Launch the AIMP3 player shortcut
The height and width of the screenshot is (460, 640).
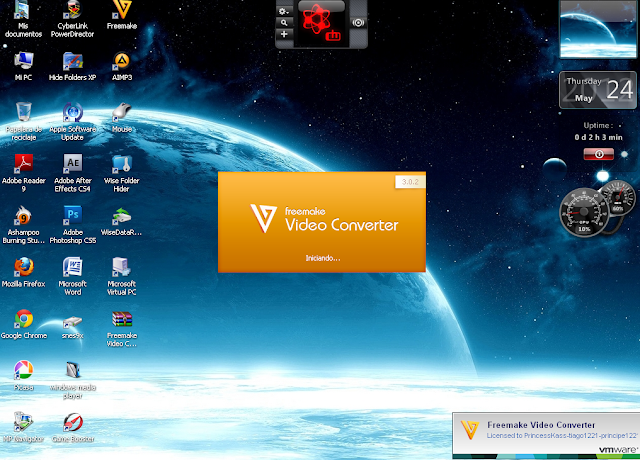pos(122,66)
